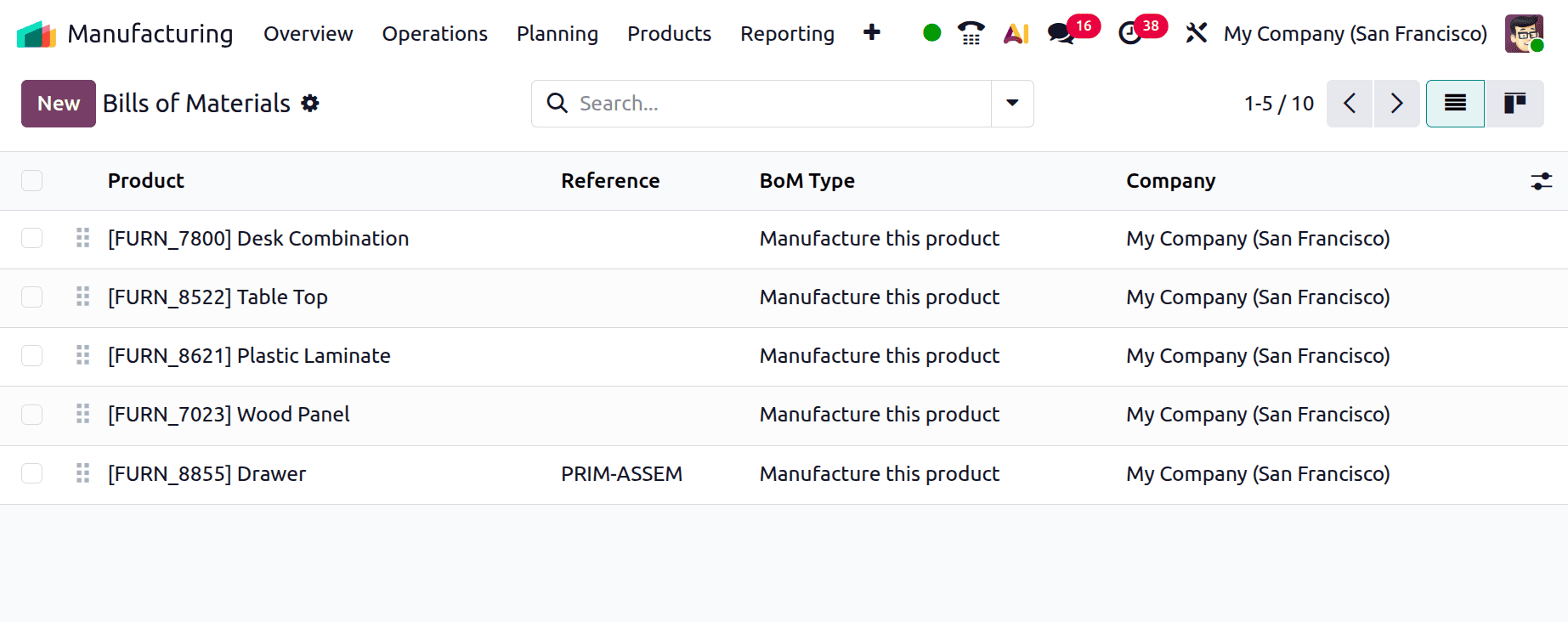
Task: Create a New bill of materials
Action: coord(59,104)
